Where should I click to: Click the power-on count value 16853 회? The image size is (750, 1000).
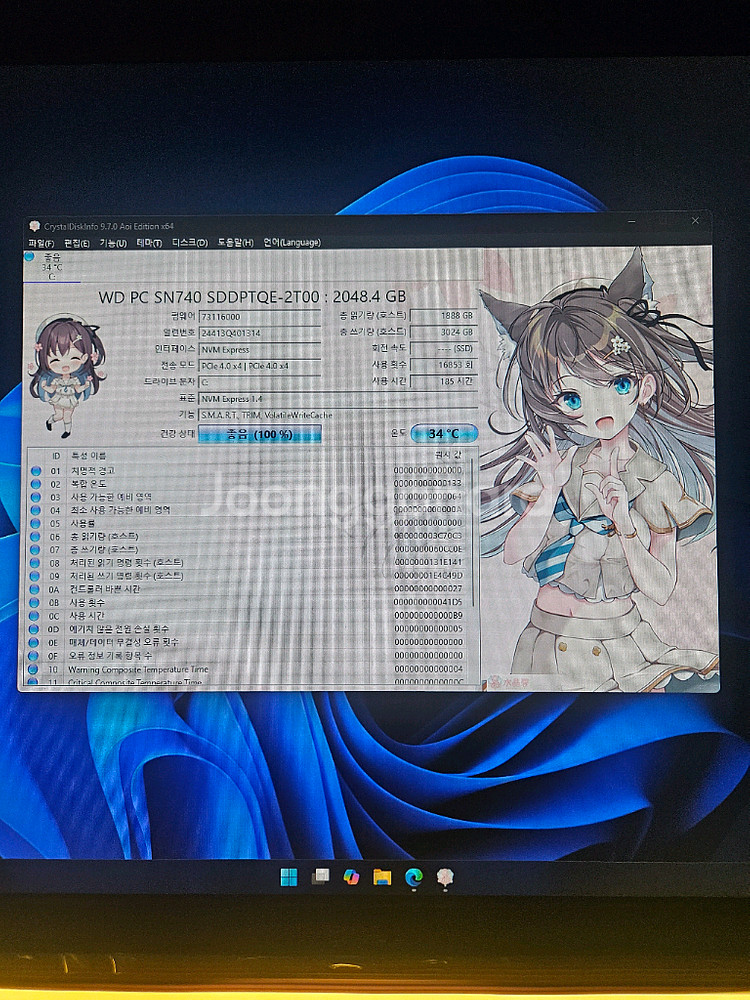coord(443,365)
